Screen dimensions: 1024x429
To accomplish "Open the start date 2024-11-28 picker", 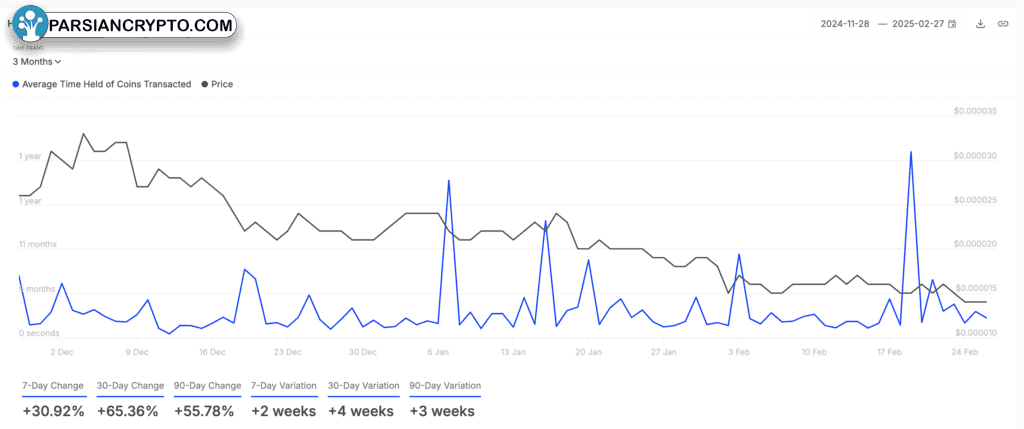I will pos(844,24).
